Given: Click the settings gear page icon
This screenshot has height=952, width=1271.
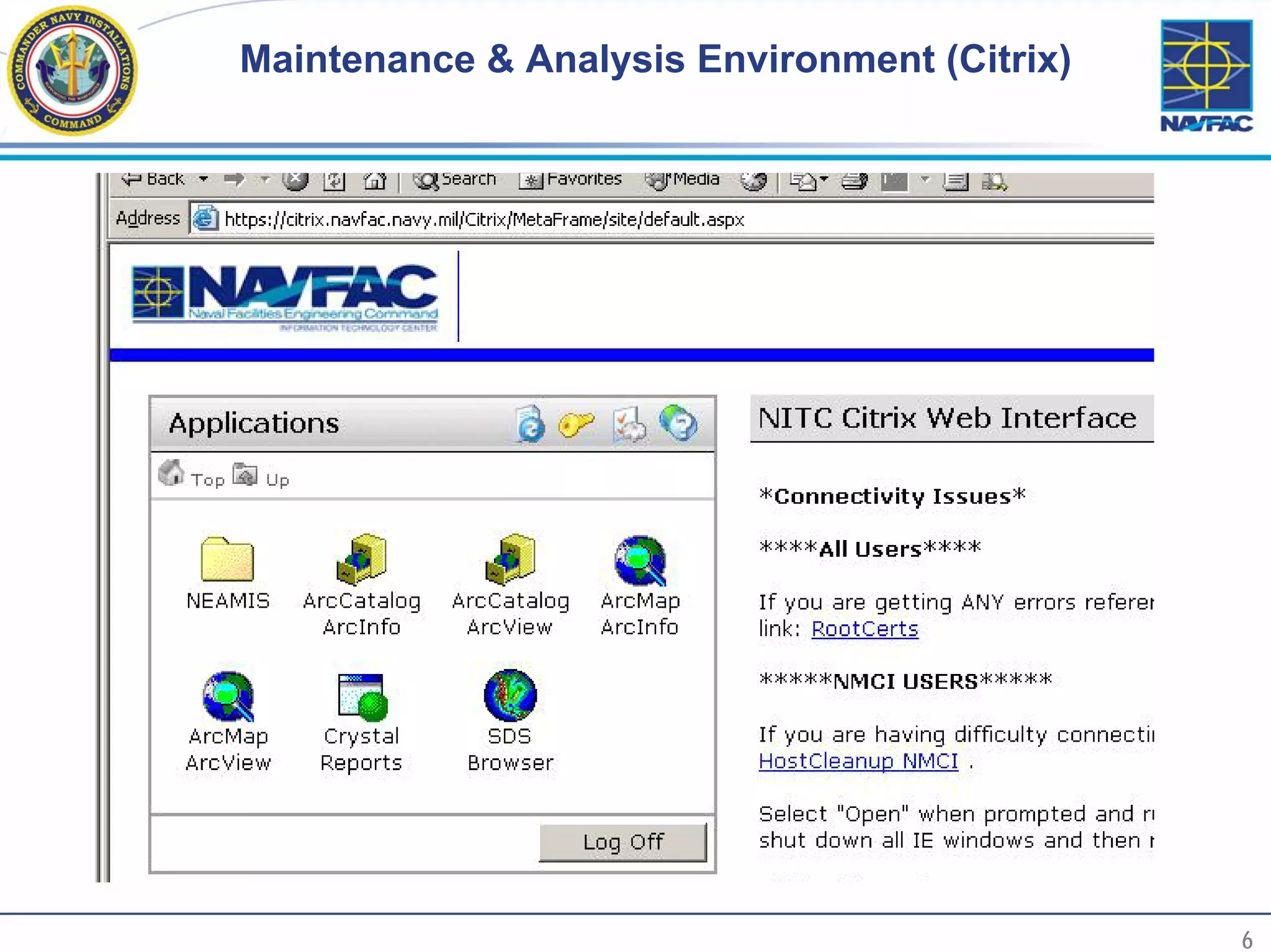Looking at the screenshot, I should point(629,425).
